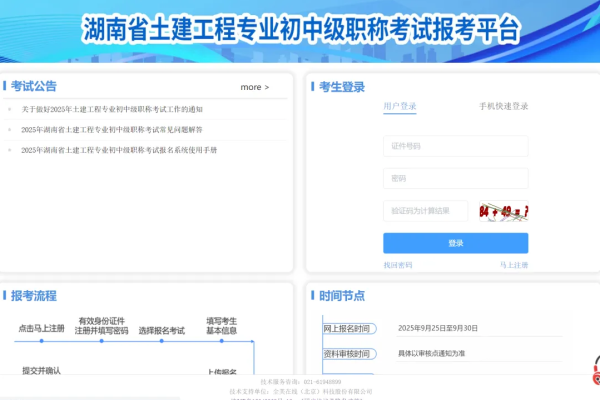Focus the 证件号码 input field
This screenshot has height=400, width=600.
[x=455, y=146]
